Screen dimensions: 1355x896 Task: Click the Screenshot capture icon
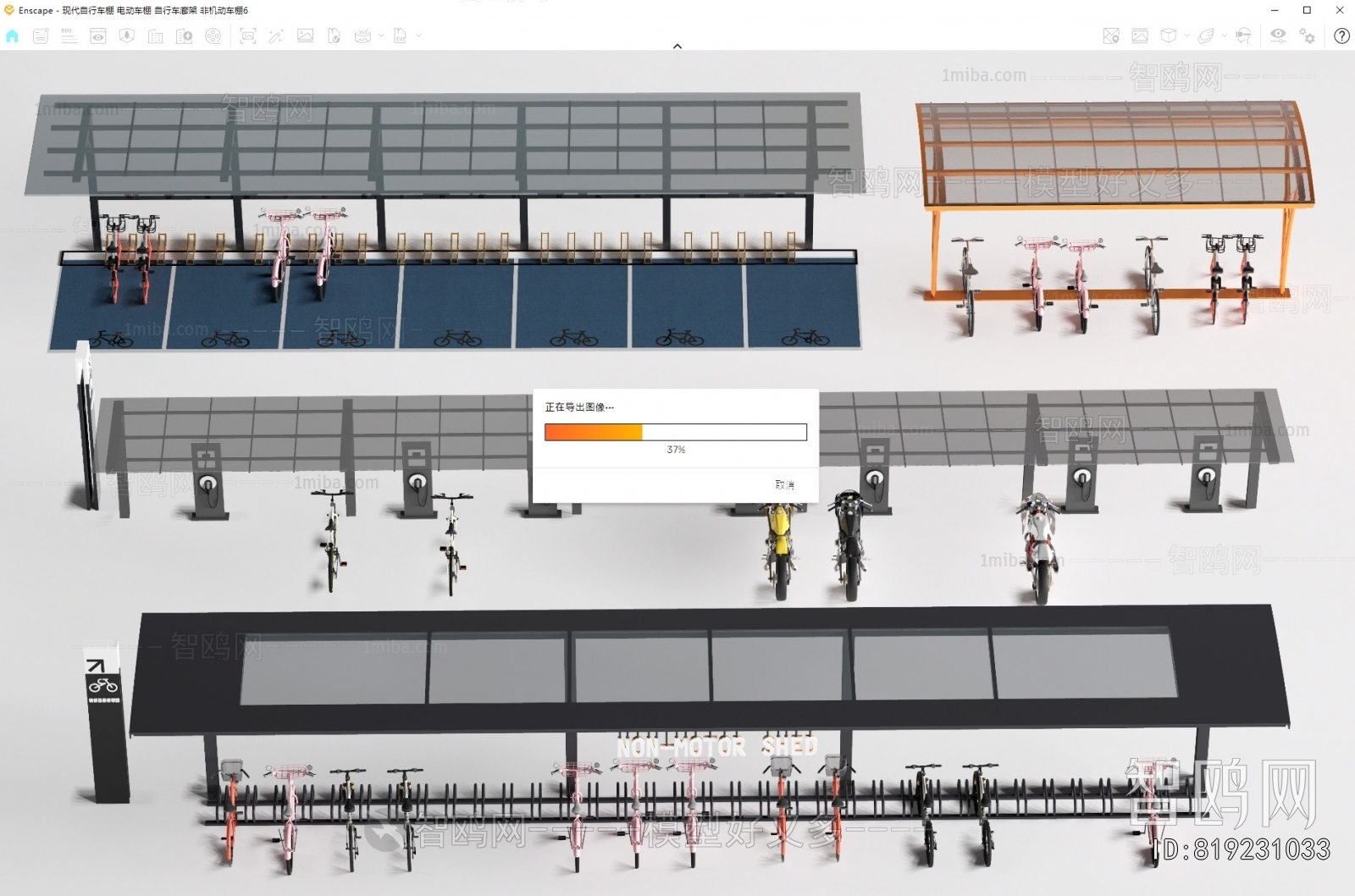pos(247,36)
